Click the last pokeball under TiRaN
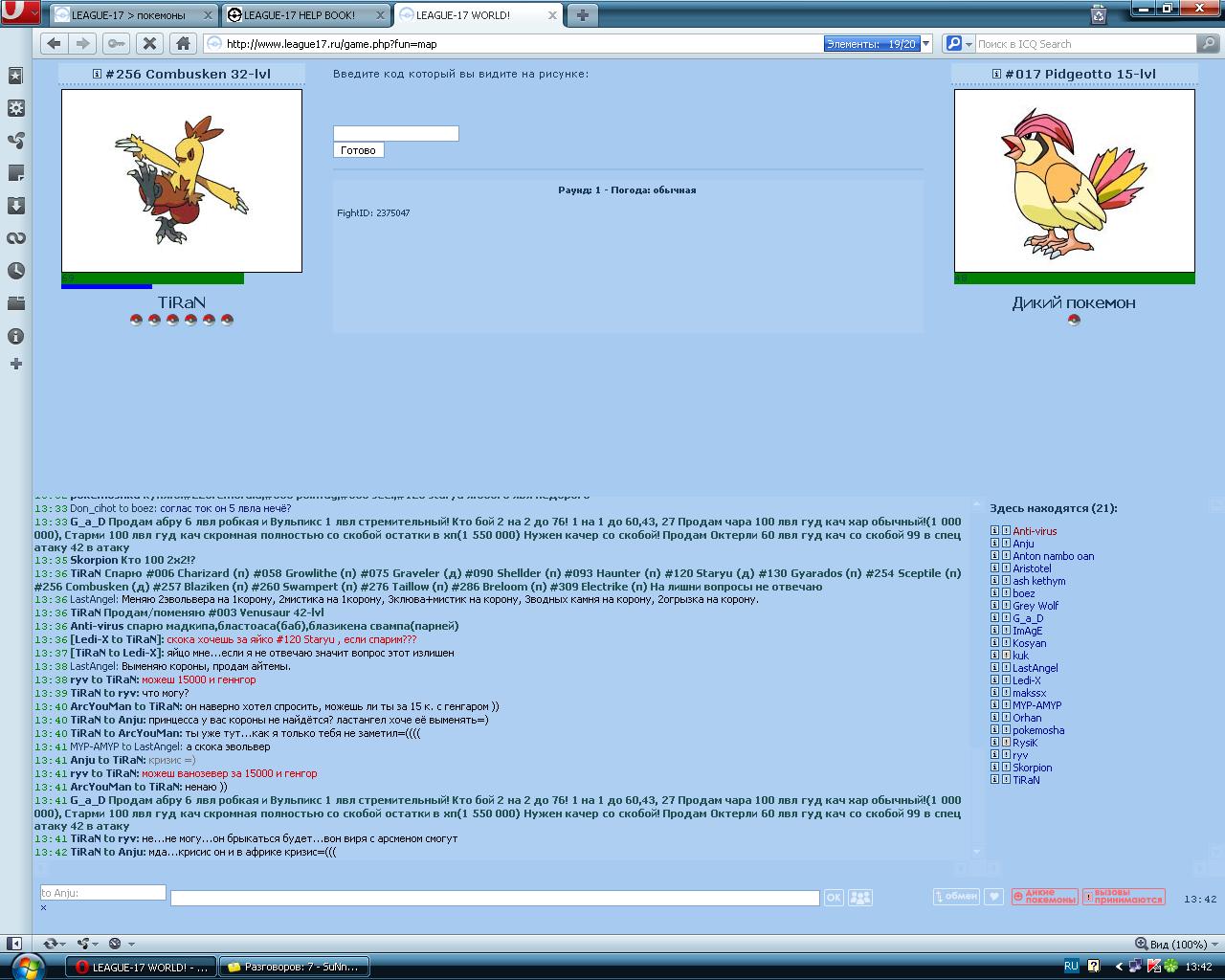The height and width of the screenshot is (980, 1225). point(227,320)
